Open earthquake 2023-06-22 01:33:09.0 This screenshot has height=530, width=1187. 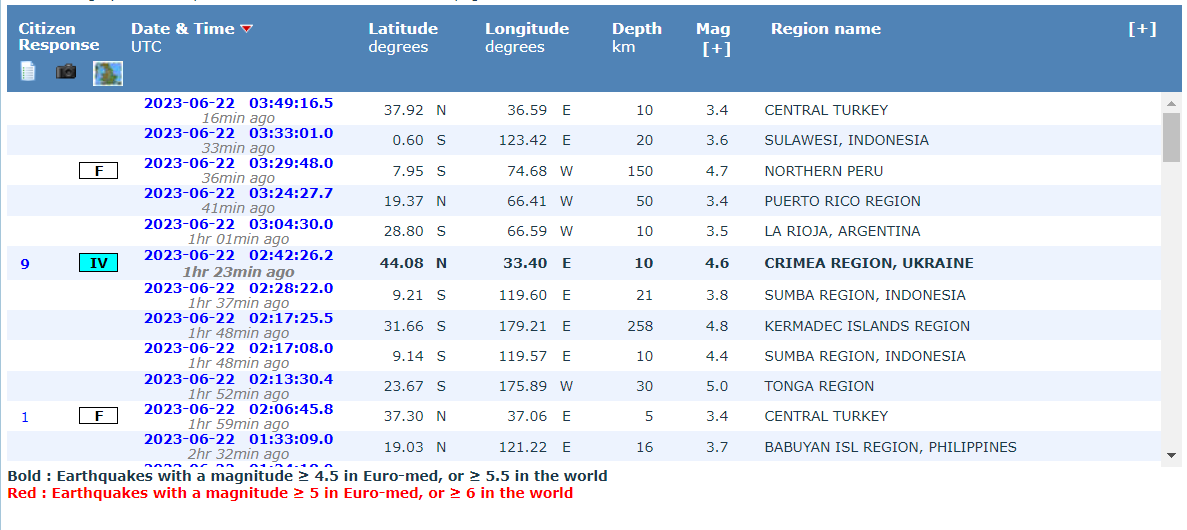click(x=238, y=439)
